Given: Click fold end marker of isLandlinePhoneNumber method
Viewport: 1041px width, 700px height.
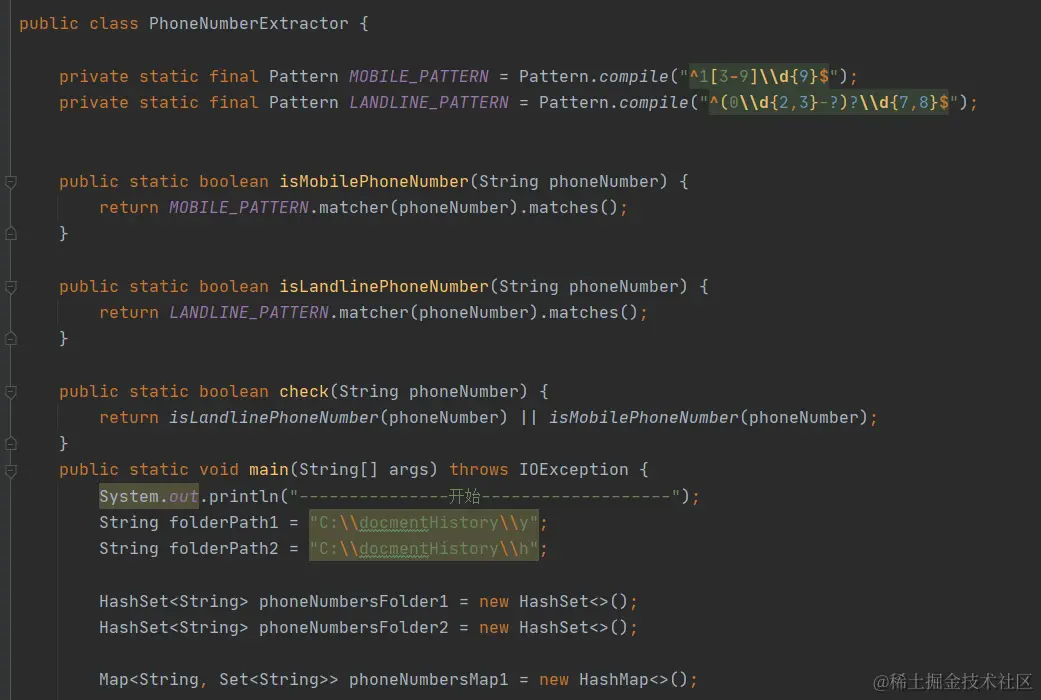Looking at the screenshot, I should pyautogui.click(x=11, y=338).
